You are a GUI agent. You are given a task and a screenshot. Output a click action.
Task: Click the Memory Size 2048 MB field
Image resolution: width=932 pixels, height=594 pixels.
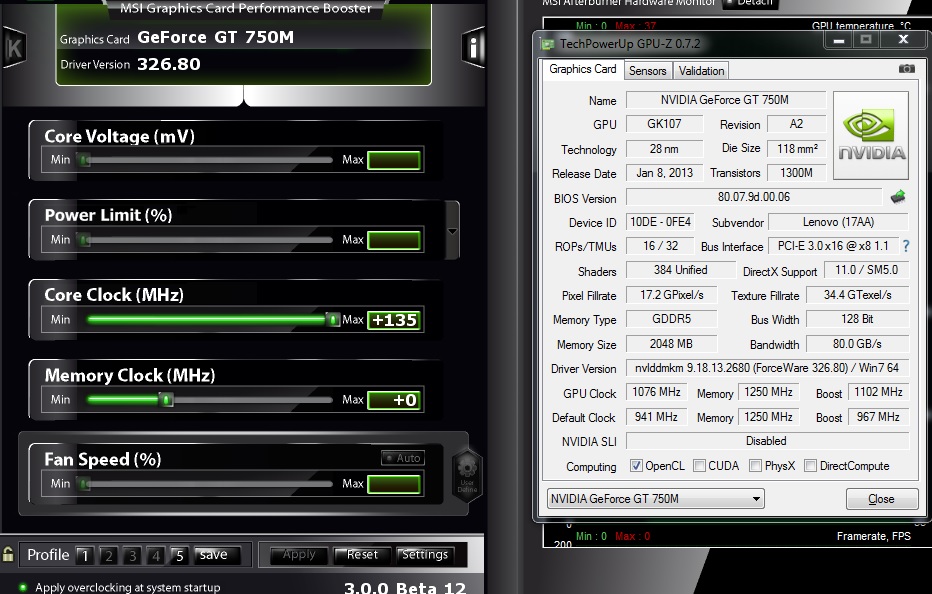[671, 344]
